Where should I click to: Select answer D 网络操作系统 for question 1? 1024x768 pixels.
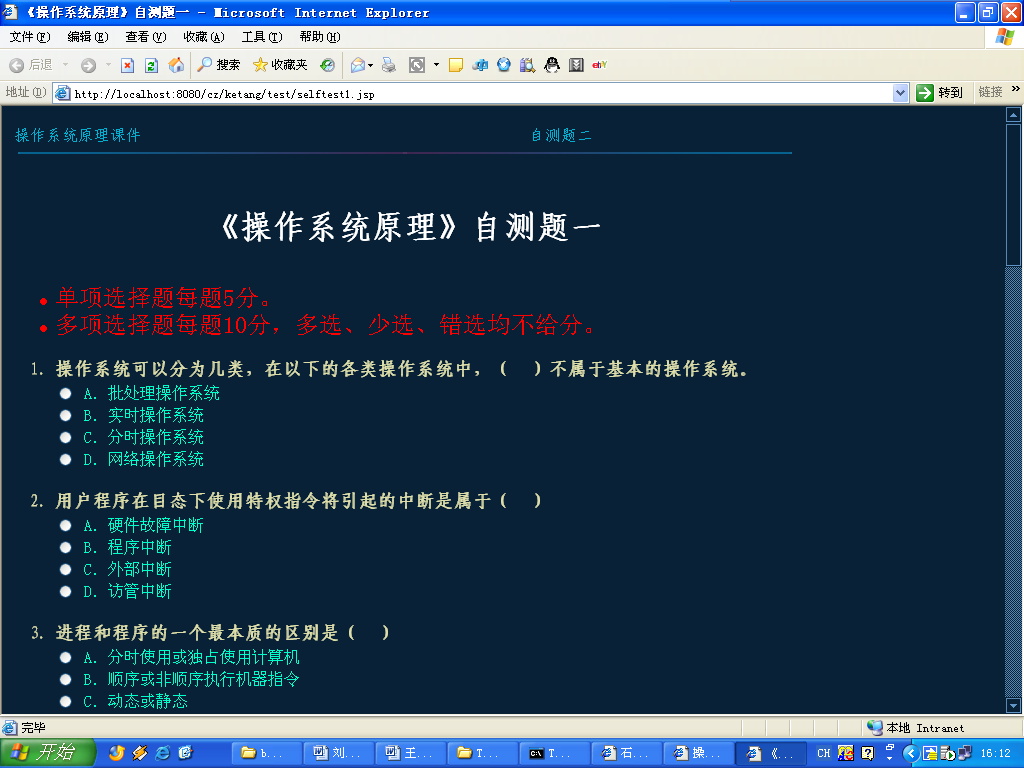coord(65,459)
